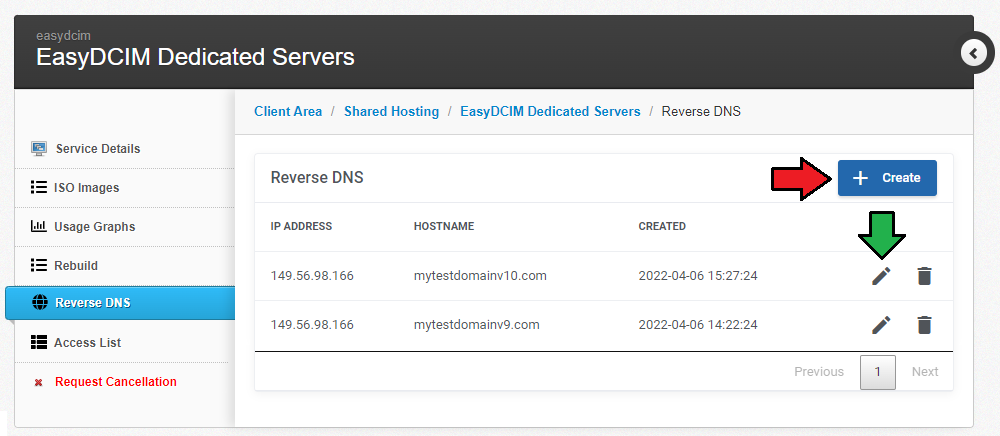Click the Reverse DNS panel heading

(317, 177)
